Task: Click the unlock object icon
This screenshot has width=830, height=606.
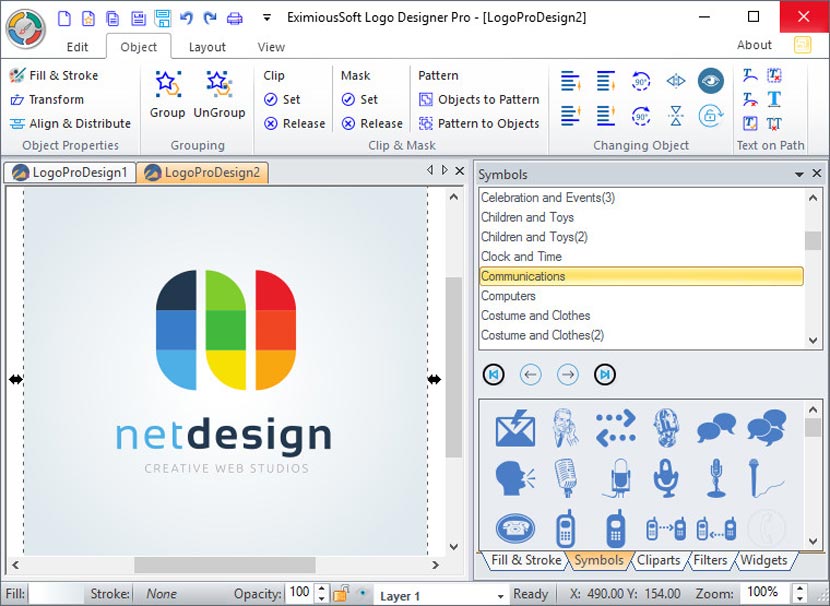Action: (710, 118)
